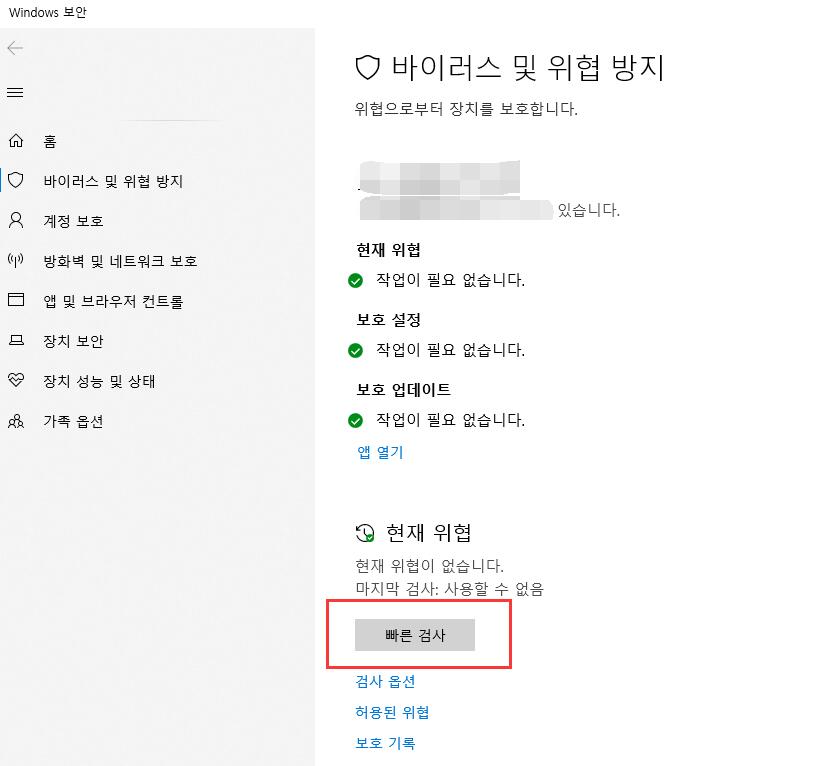Viewport: 815px width, 766px height.
Task: Click the shield icon in sidebar
Action: tap(16, 180)
